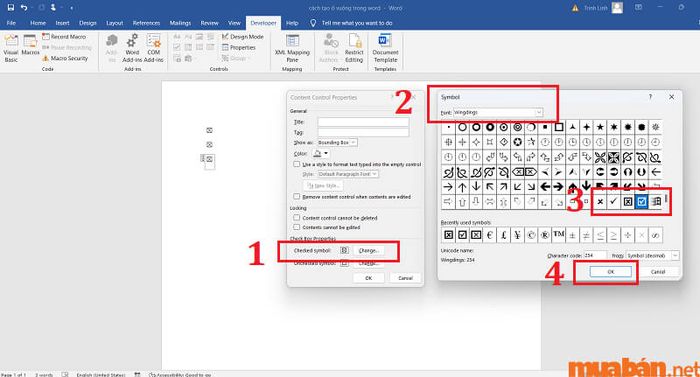
Task: Select the plain X symbol in symbol grid
Action: (x=600, y=202)
